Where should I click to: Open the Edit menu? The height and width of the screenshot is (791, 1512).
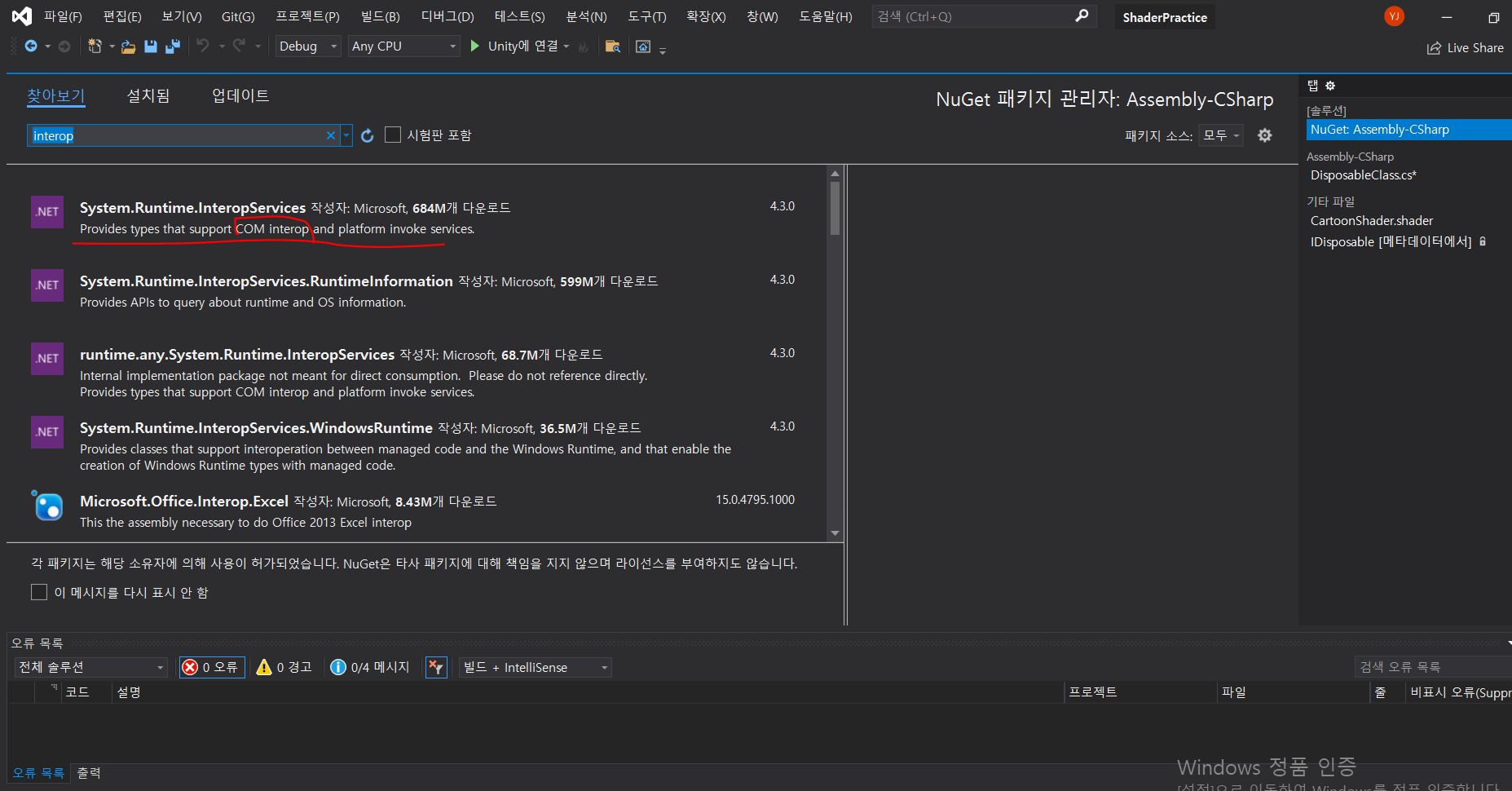pos(122,16)
